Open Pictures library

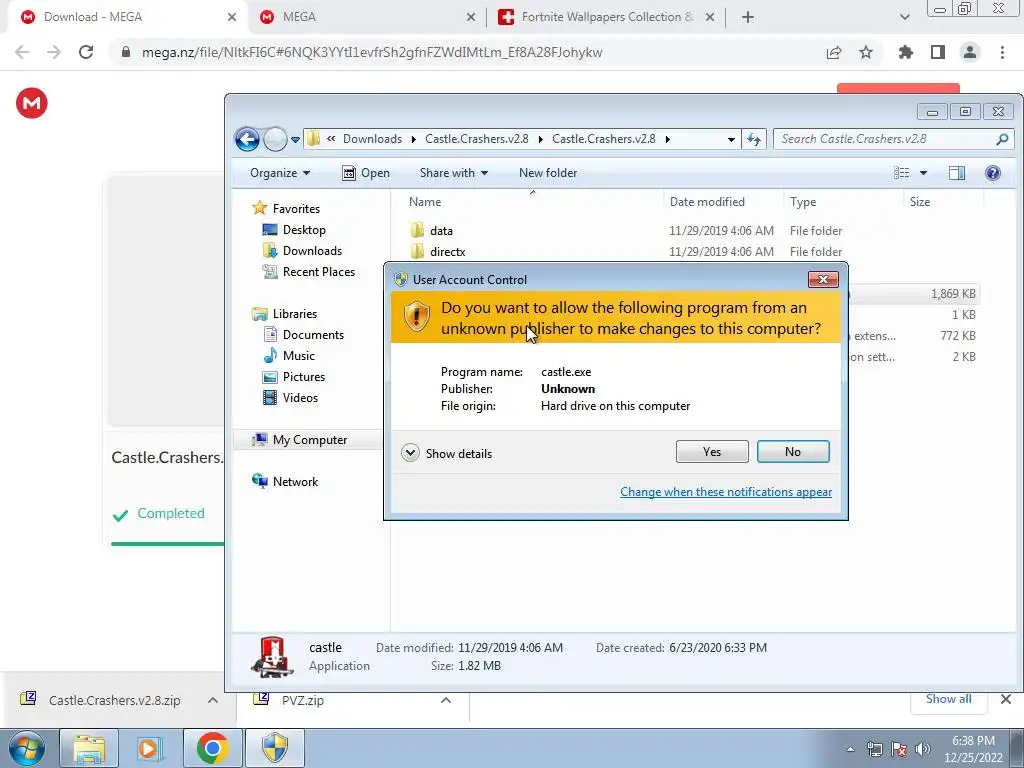tap(304, 377)
